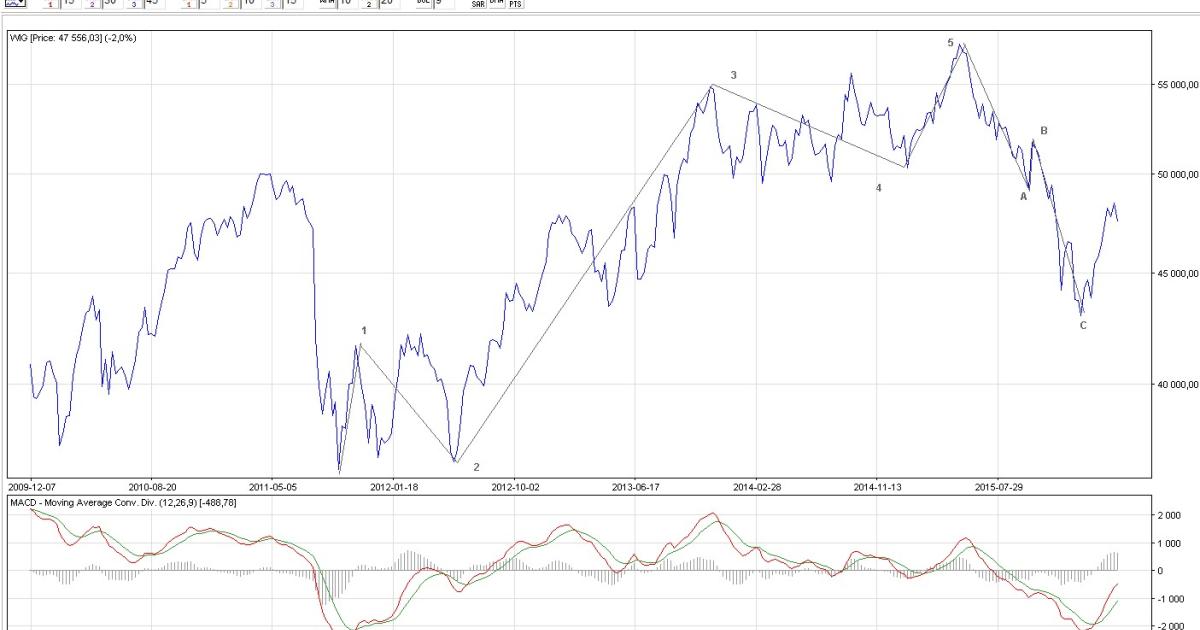Select the wave label 3 on chart

pyautogui.click(x=733, y=75)
